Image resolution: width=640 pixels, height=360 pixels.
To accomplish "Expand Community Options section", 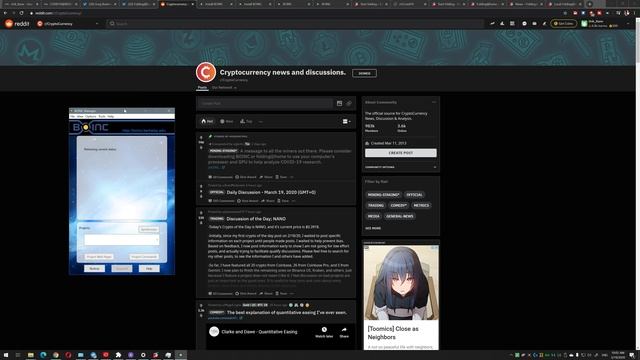I will click(400, 167).
